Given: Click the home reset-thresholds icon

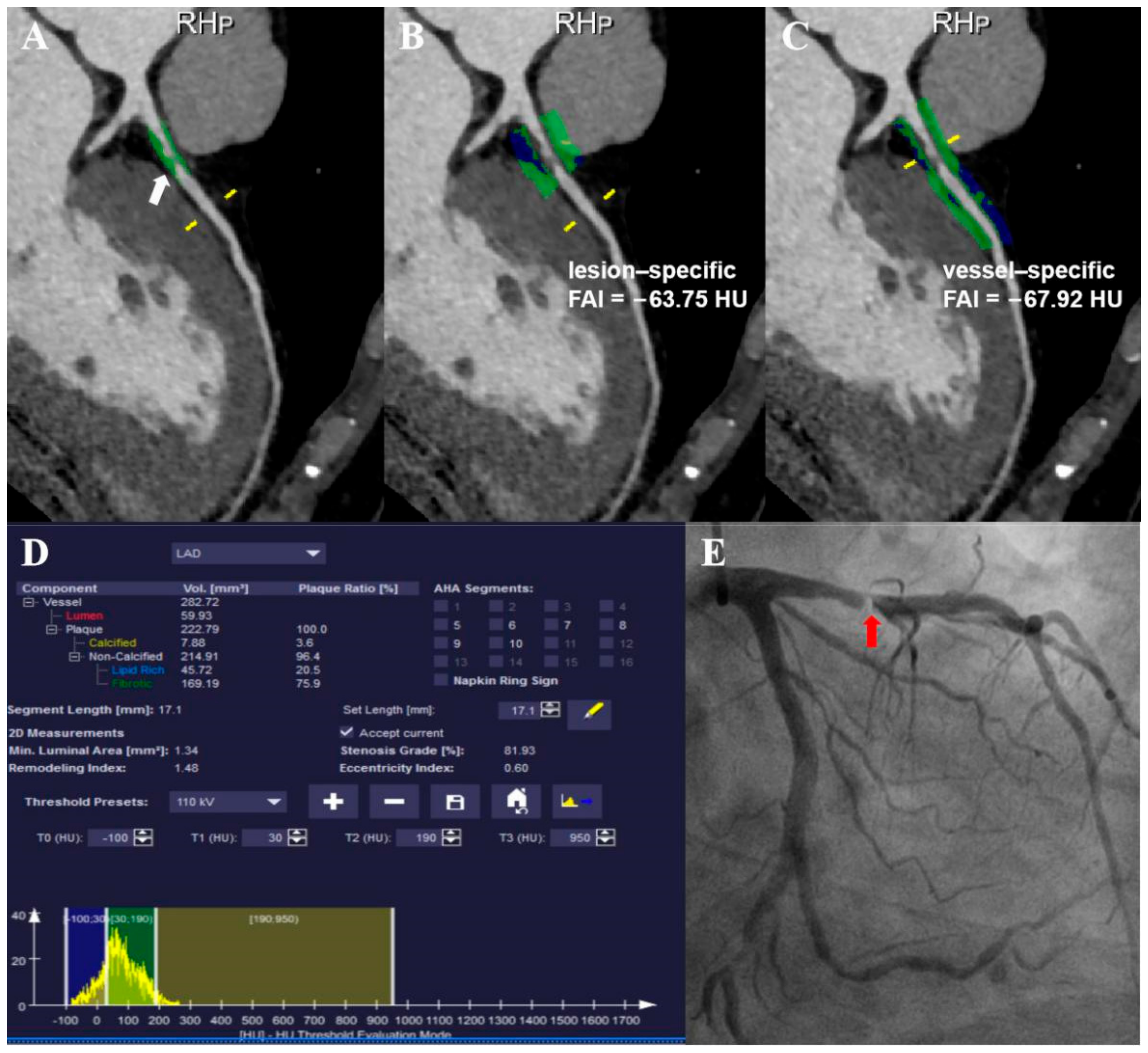Looking at the screenshot, I should click(x=516, y=802).
